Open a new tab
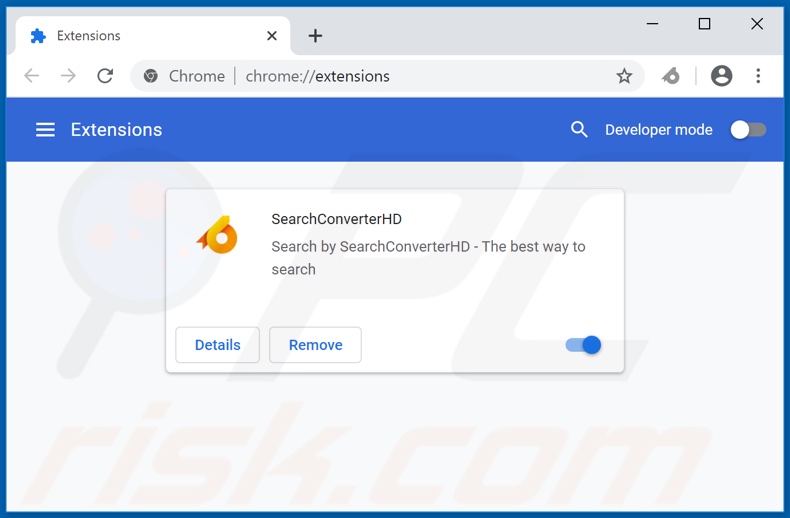Viewport: 790px width, 518px height. [315, 36]
